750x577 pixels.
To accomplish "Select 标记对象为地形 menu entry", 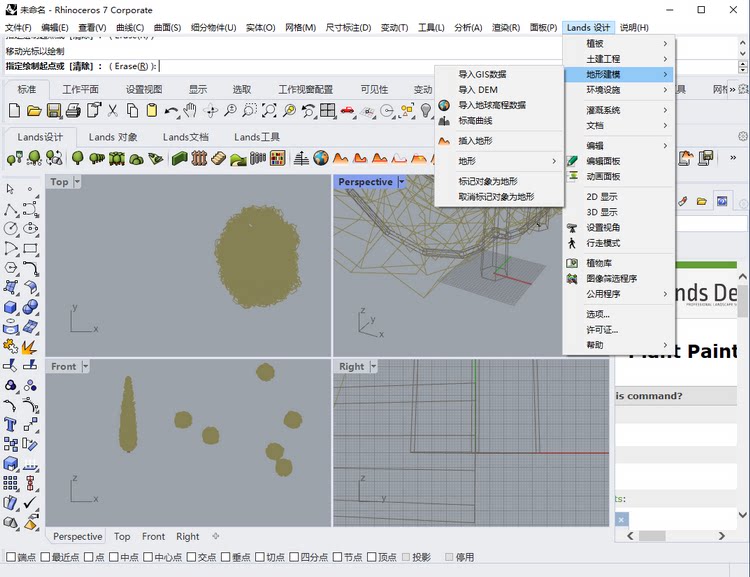I will pos(499,181).
